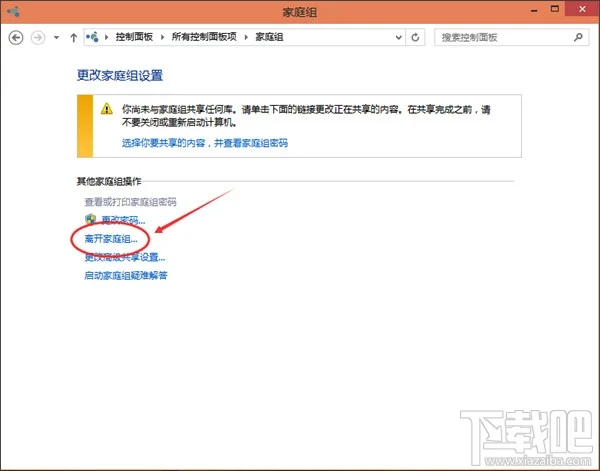The height and width of the screenshot is (471, 600).
Task: Expand the arrow after 控制面板 breadcrumb
Action: 162,37
